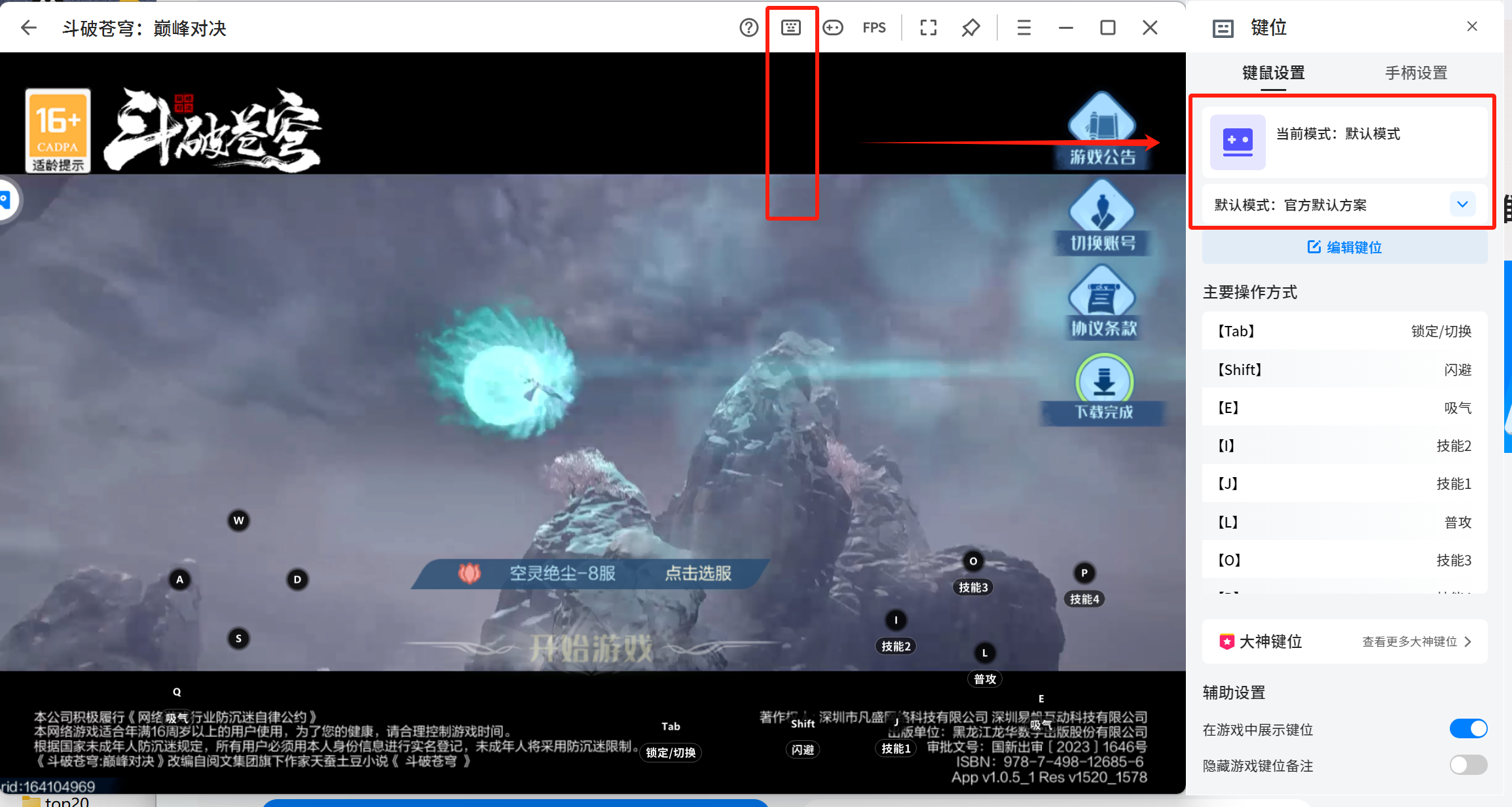Click the red lotus server status icon
This screenshot has width=1512, height=807.
(x=469, y=573)
